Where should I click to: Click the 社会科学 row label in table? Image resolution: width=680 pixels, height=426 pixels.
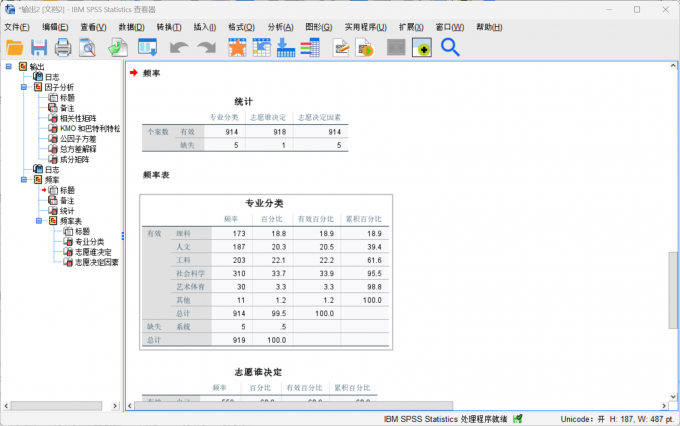pos(190,273)
